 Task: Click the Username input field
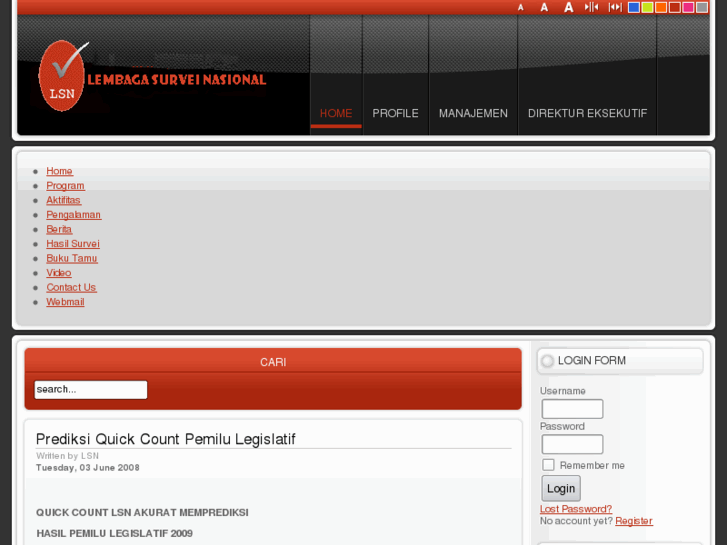pyautogui.click(x=573, y=409)
